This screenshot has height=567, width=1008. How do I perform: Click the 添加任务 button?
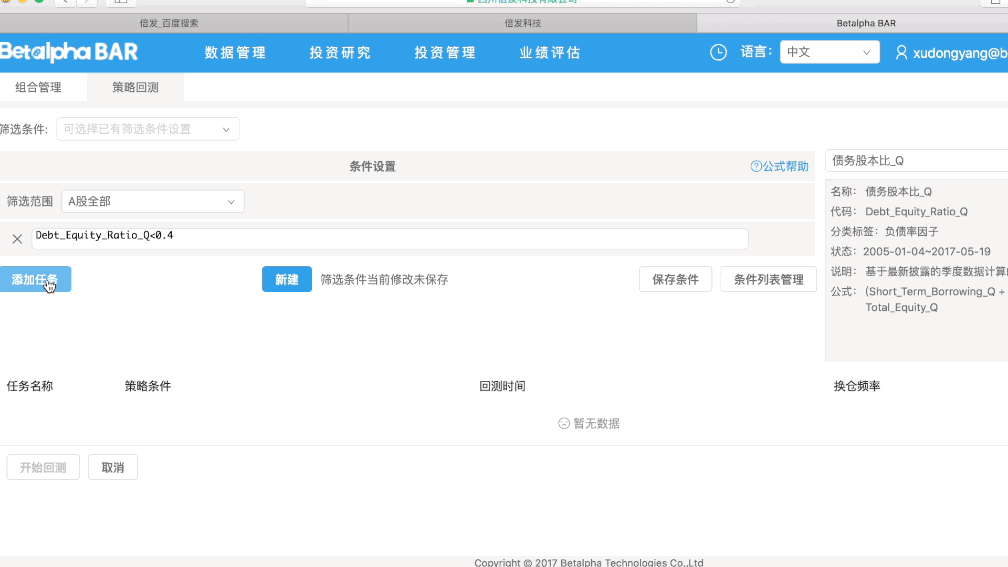pyautogui.click(x=35, y=280)
